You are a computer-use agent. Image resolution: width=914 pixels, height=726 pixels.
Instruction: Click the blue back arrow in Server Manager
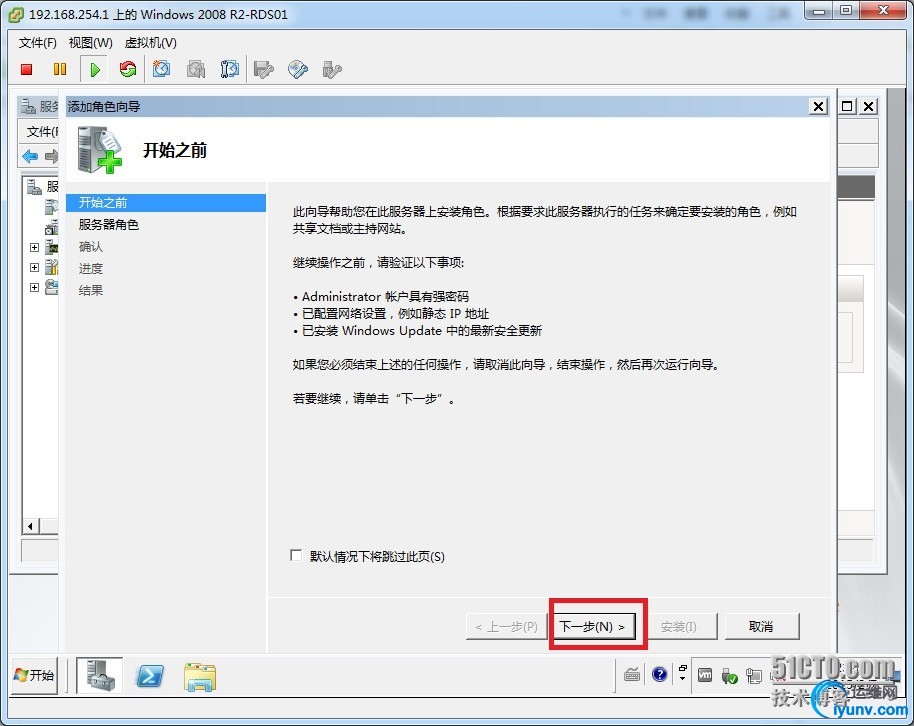30,156
